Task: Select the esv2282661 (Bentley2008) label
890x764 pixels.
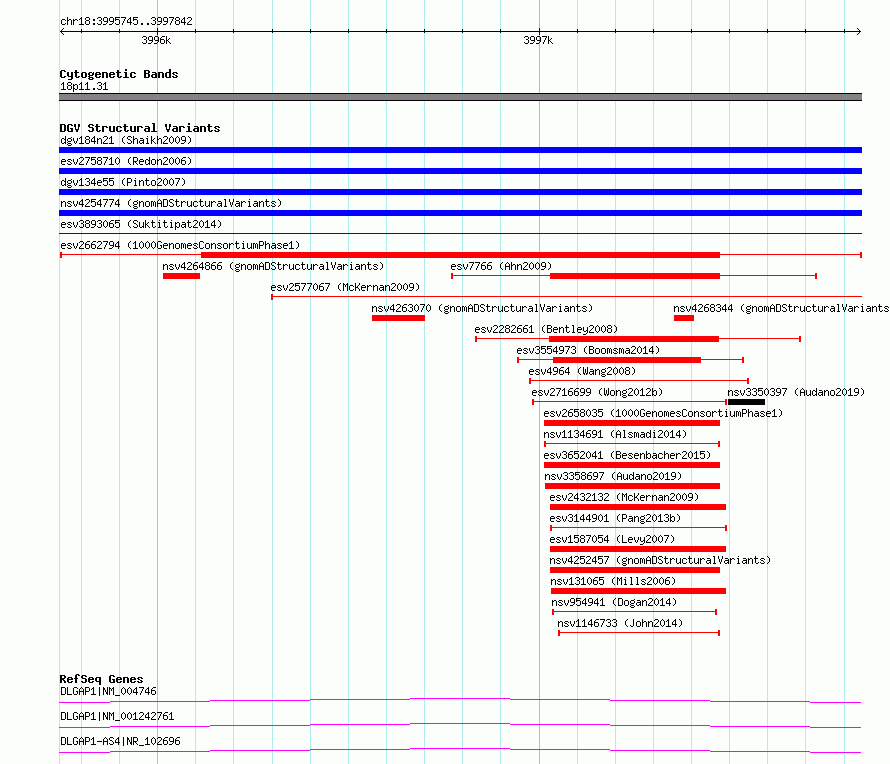Action: (546, 329)
